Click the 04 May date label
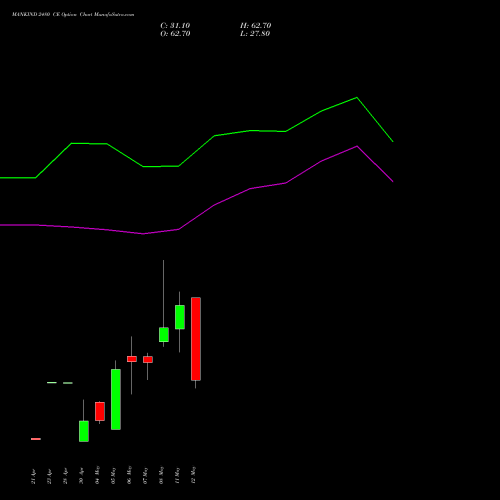The image size is (500, 500). point(98,475)
